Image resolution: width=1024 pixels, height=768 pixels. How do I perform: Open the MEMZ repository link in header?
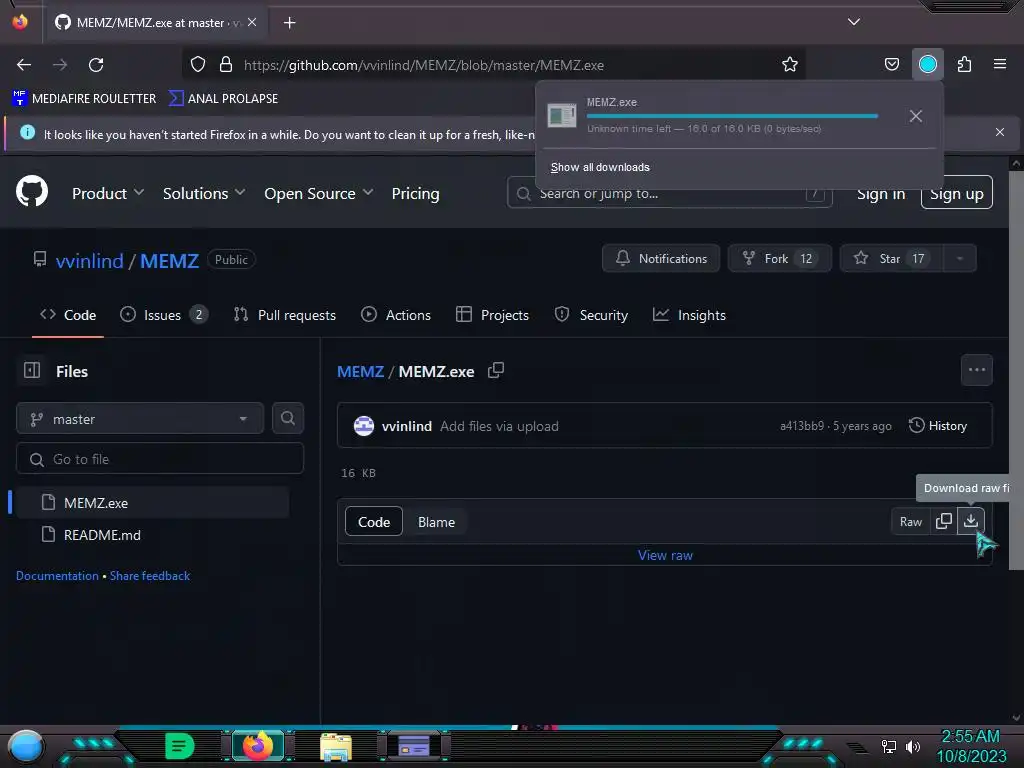pyautogui.click(x=169, y=261)
